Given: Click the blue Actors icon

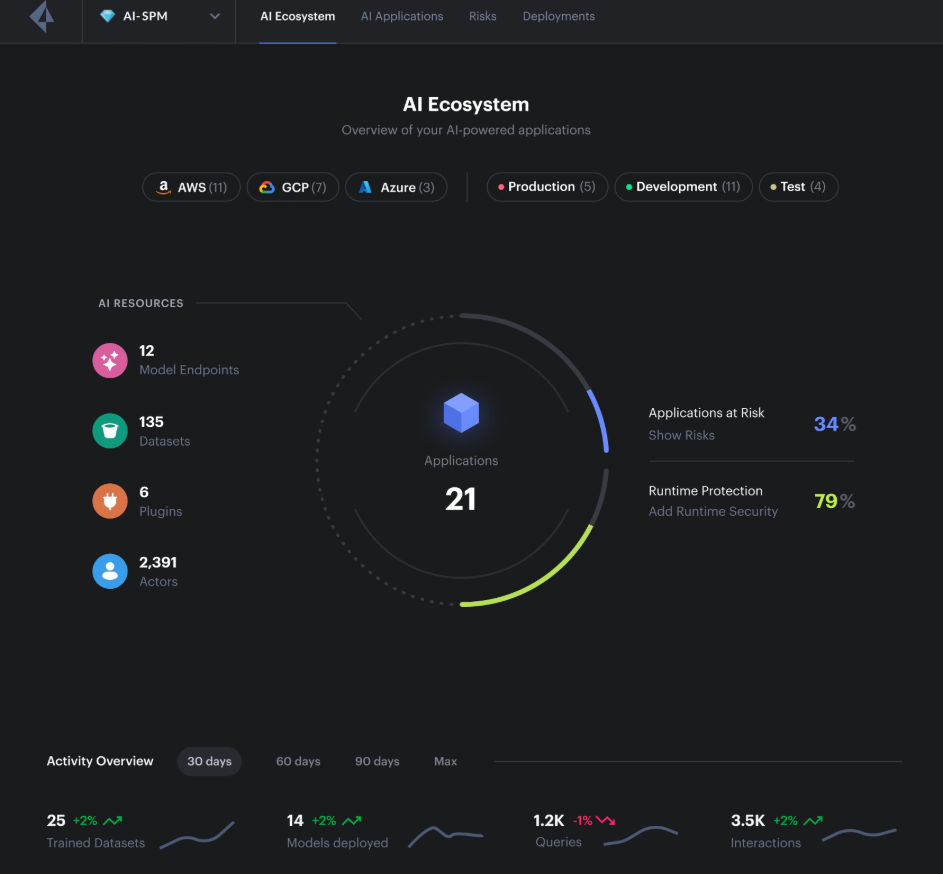Looking at the screenshot, I should click(x=110, y=570).
